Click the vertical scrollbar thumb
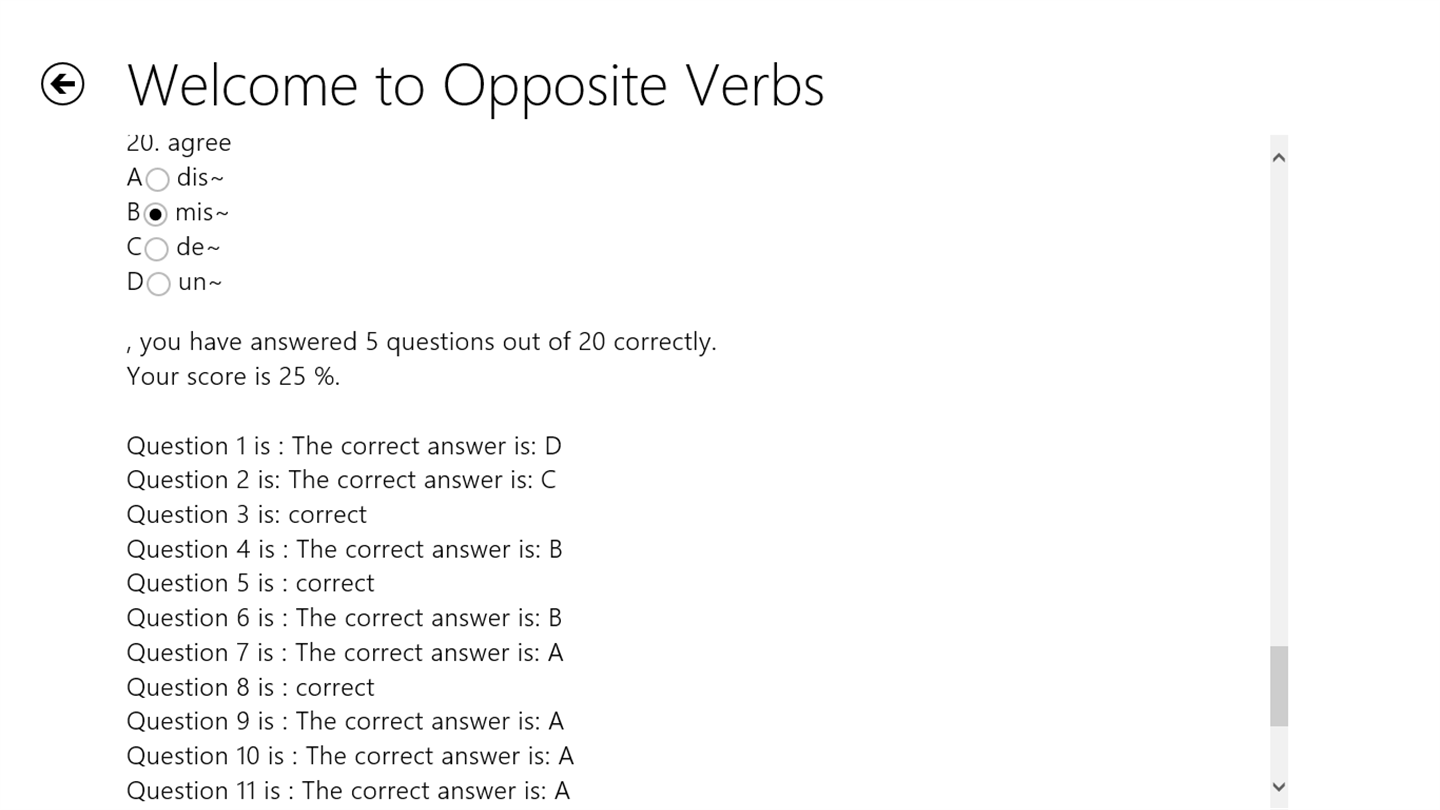The width and height of the screenshot is (1440, 810). pos(1278,686)
